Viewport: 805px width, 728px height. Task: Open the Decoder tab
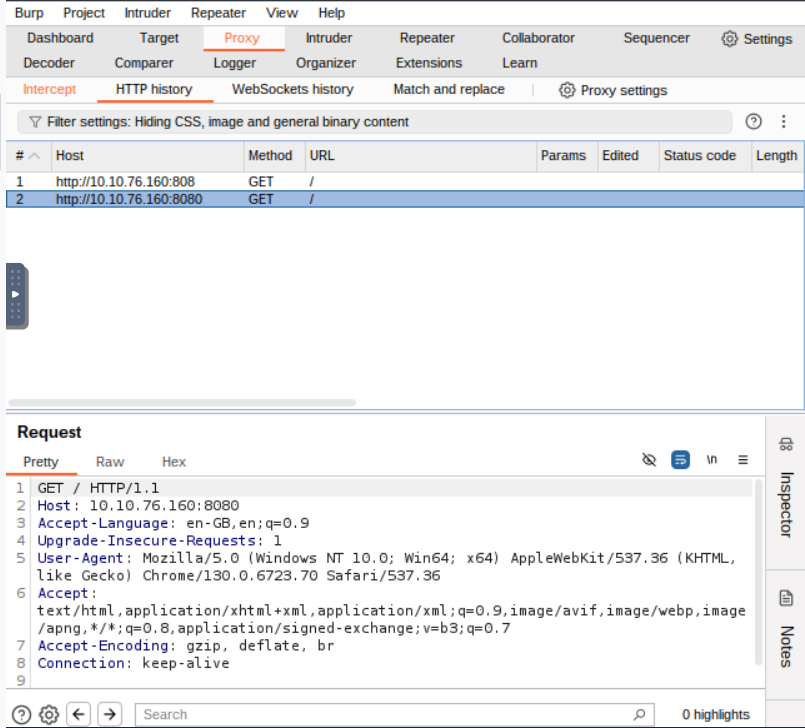point(49,63)
